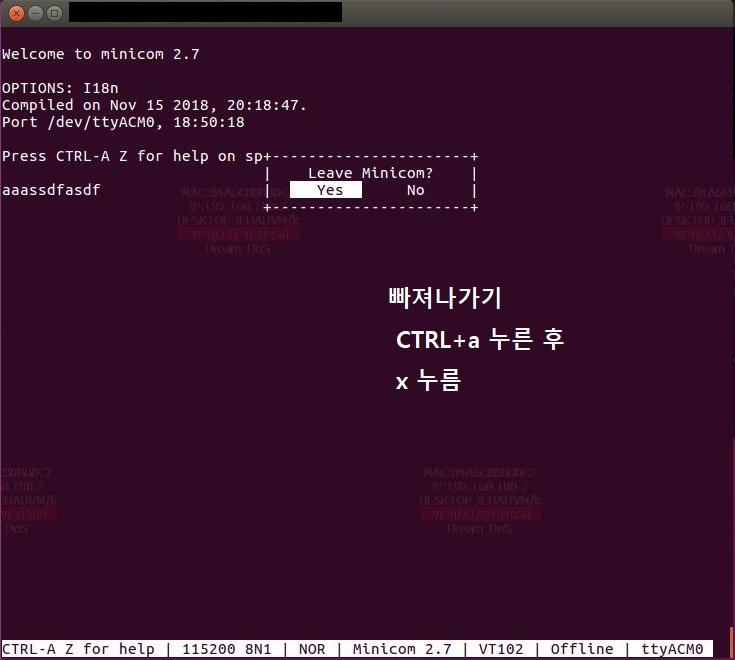This screenshot has width=735, height=660.
Task: Close the terminal window
Action: pos(16,13)
